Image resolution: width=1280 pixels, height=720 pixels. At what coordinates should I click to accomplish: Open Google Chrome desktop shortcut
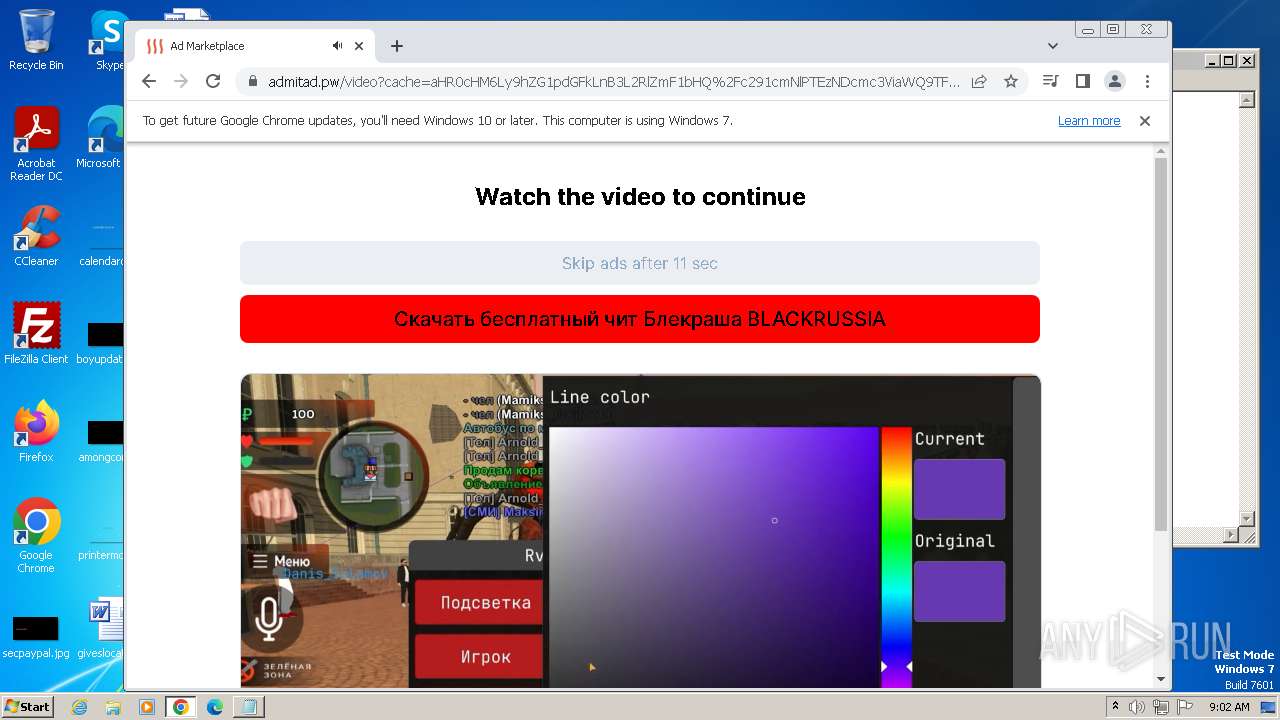36,536
